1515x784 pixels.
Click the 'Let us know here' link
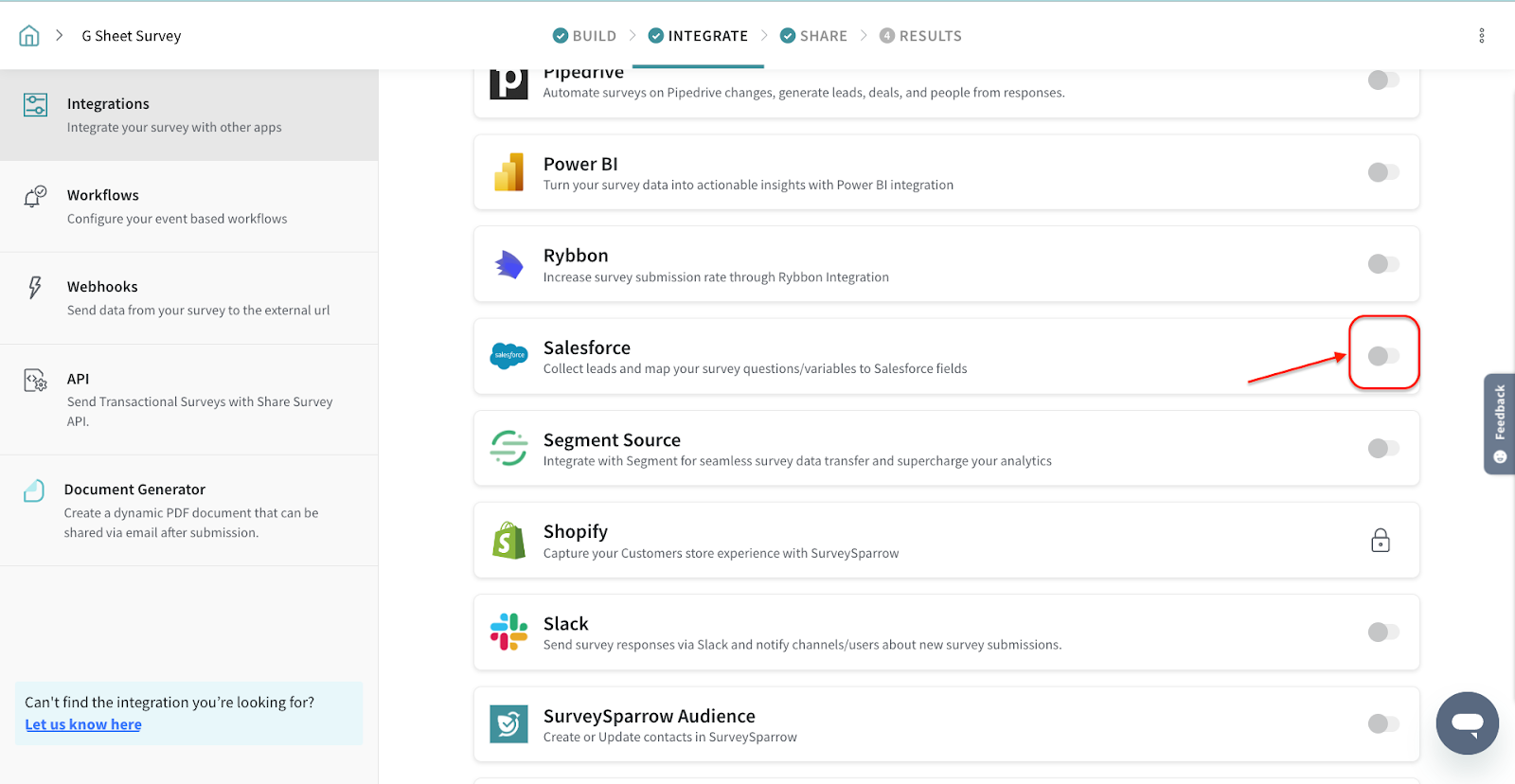pyautogui.click(x=83, y=724)
